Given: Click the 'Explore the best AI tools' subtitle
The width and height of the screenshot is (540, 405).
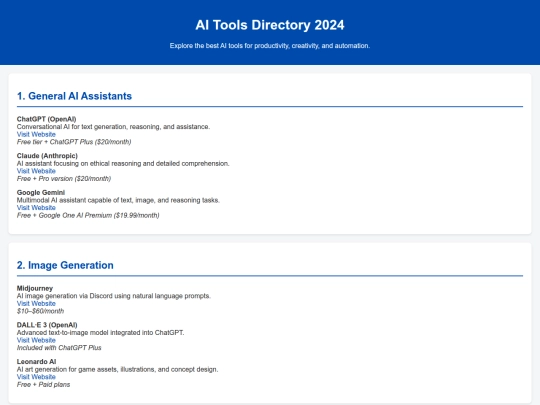Looking at the screenshot, I should 270,46.
